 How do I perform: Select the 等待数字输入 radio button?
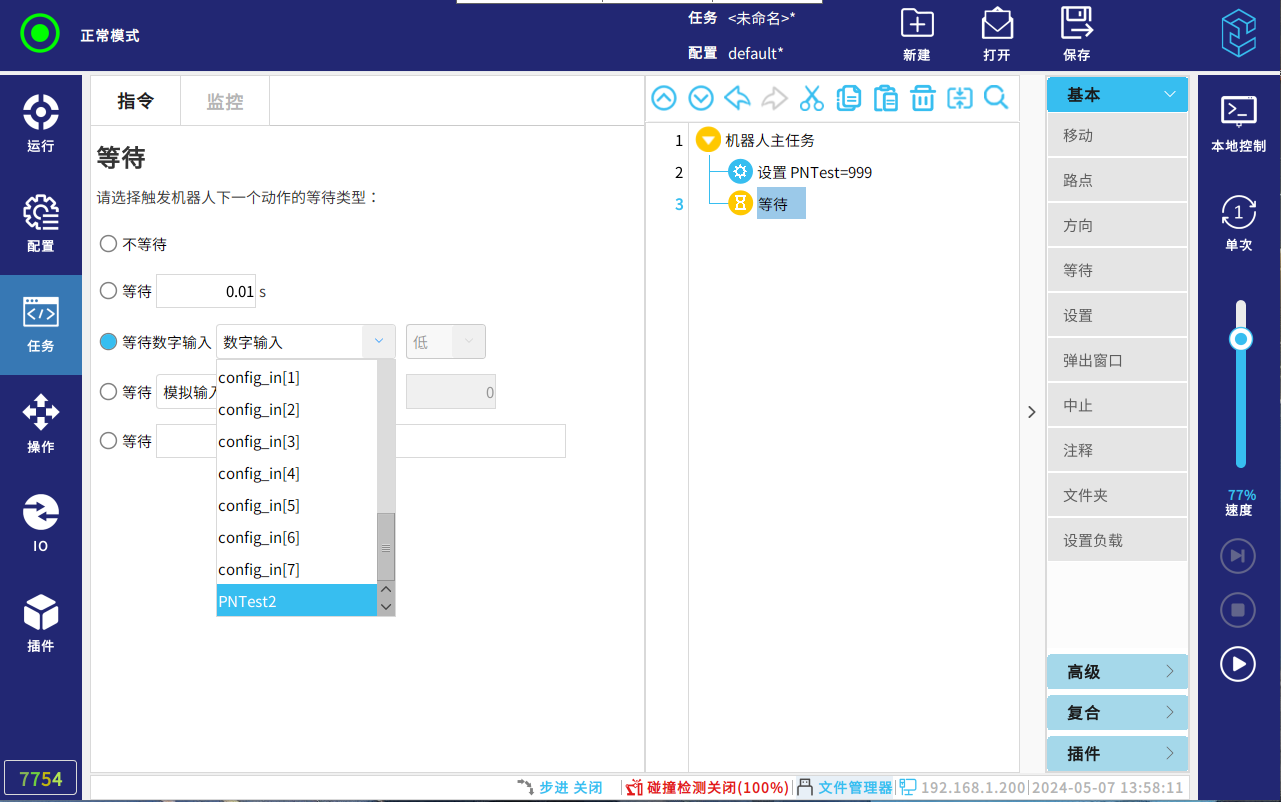click(109, 342)
